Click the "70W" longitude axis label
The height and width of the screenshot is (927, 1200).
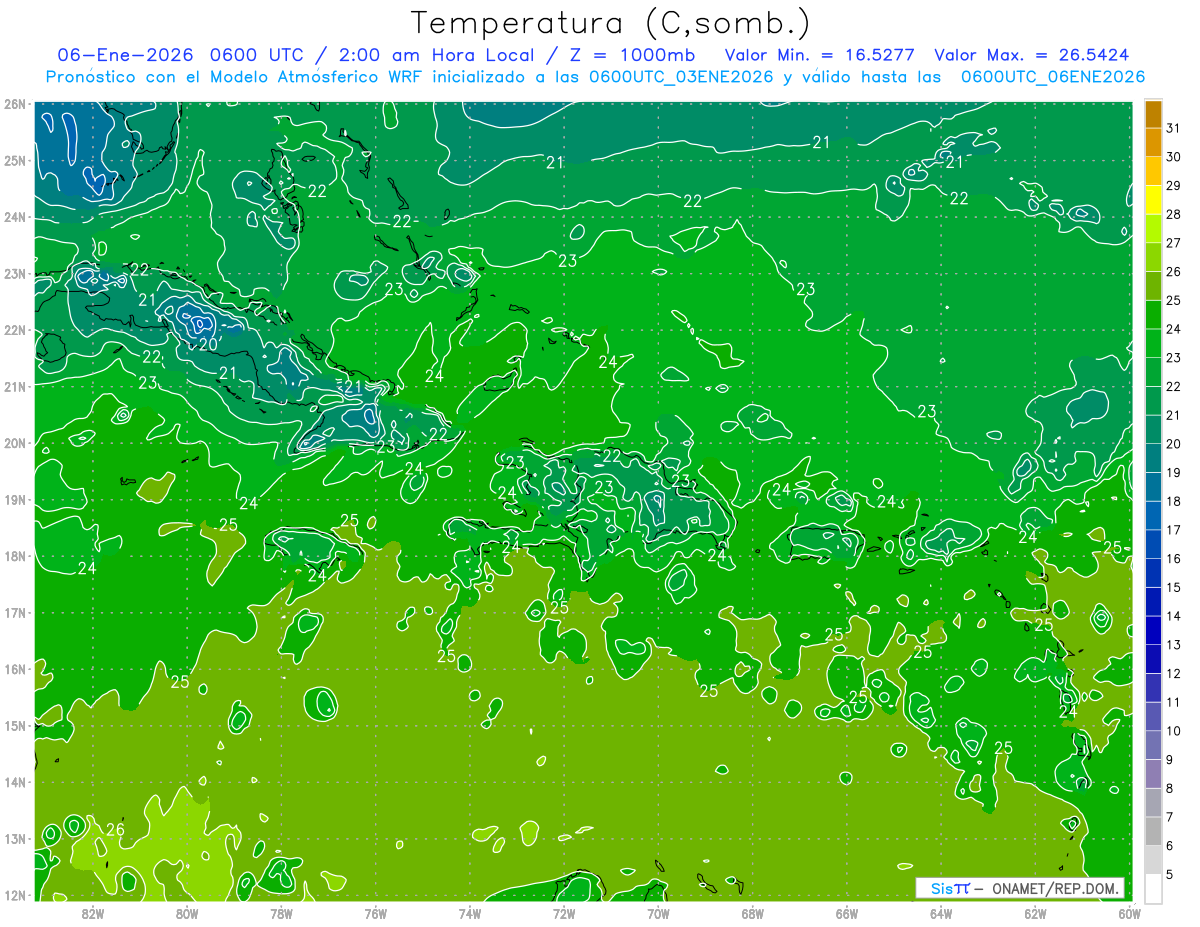point(658,913)
